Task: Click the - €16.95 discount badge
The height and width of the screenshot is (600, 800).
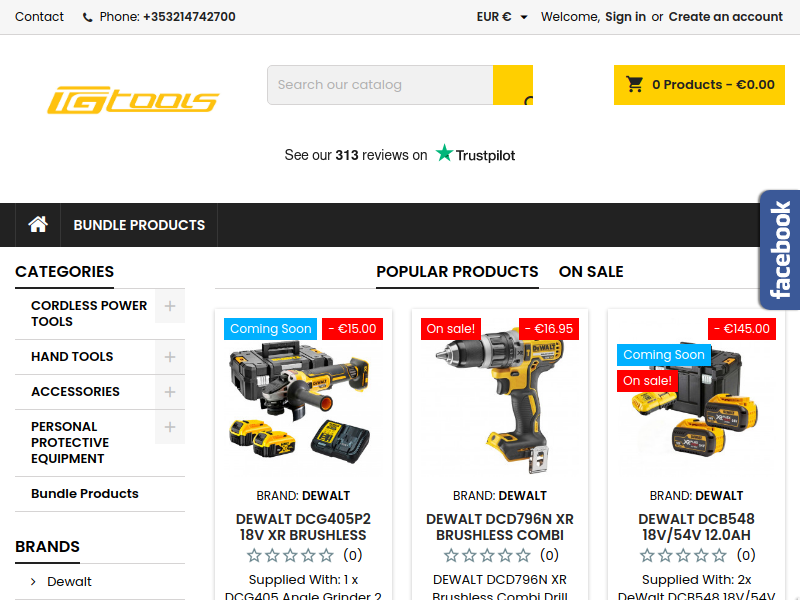Action: point(548,329)
